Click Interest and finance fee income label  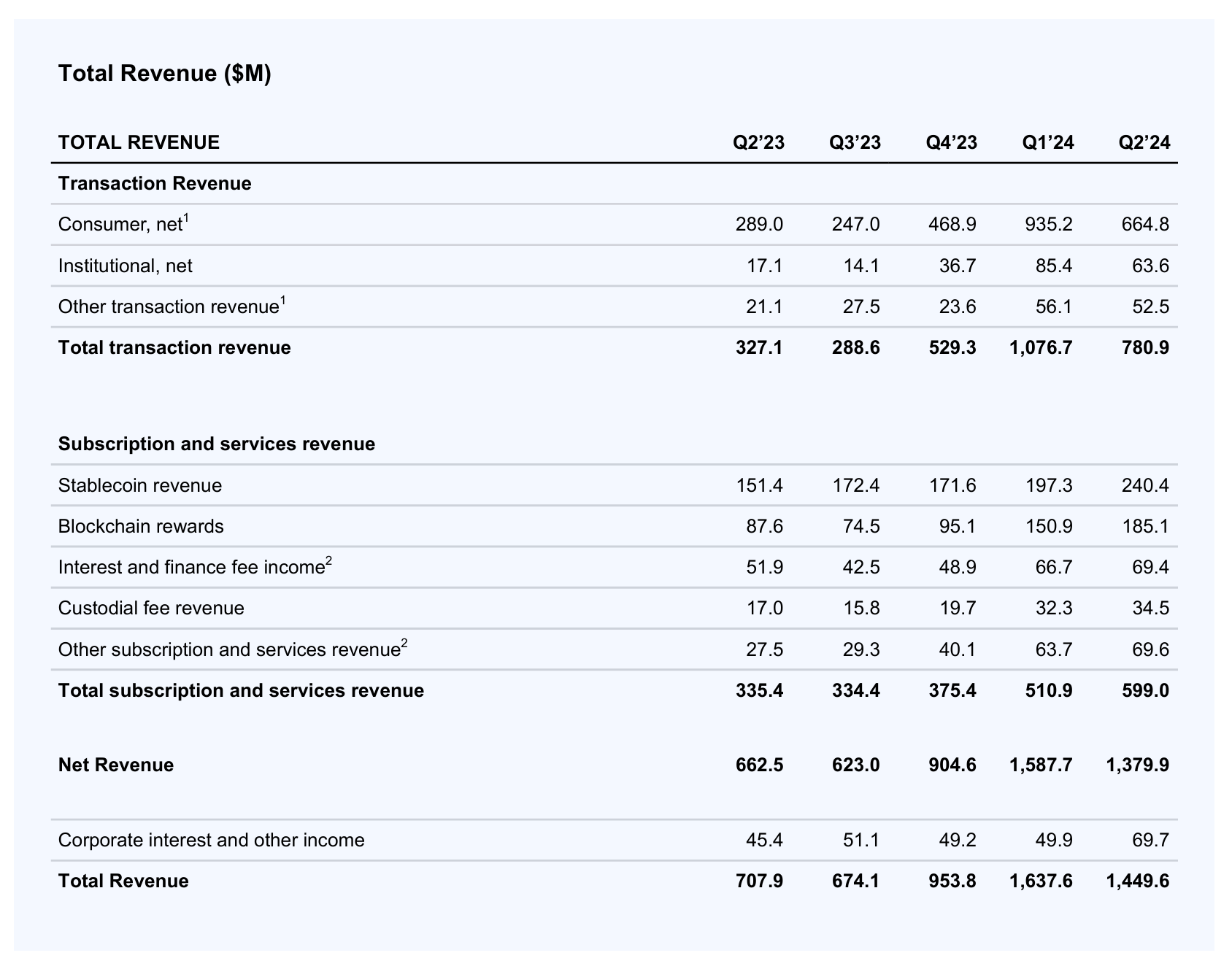coord(191,567)
